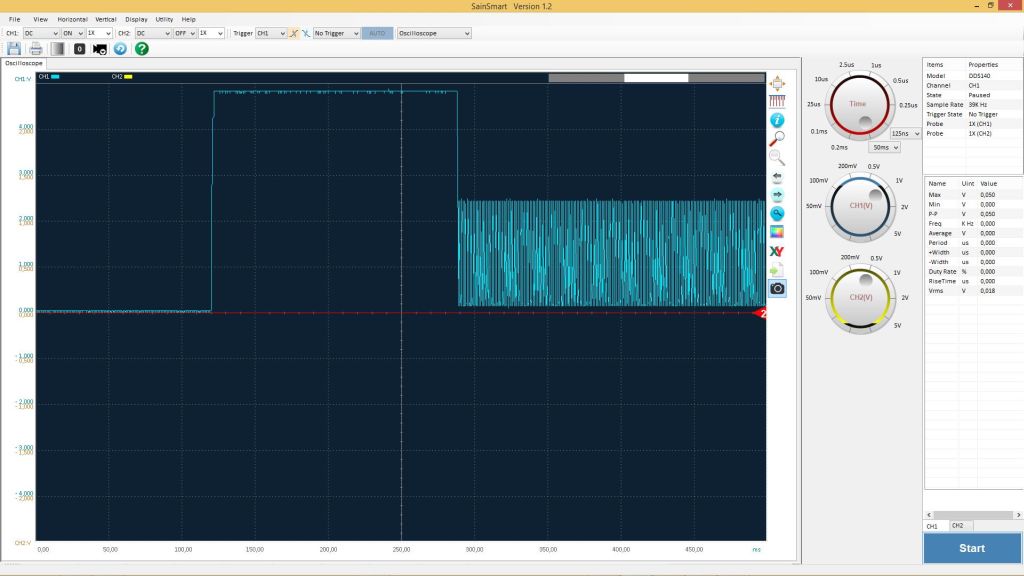Click the left arrow navigation icon
This screenshot has width=1024, height=576.
tap(777, 176)
